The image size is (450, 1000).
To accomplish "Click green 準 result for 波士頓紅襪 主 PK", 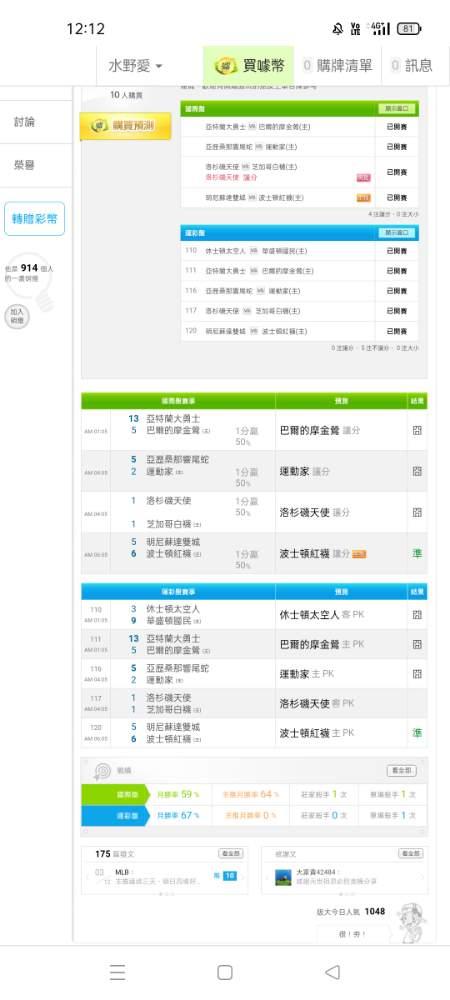I will [417, 733].
